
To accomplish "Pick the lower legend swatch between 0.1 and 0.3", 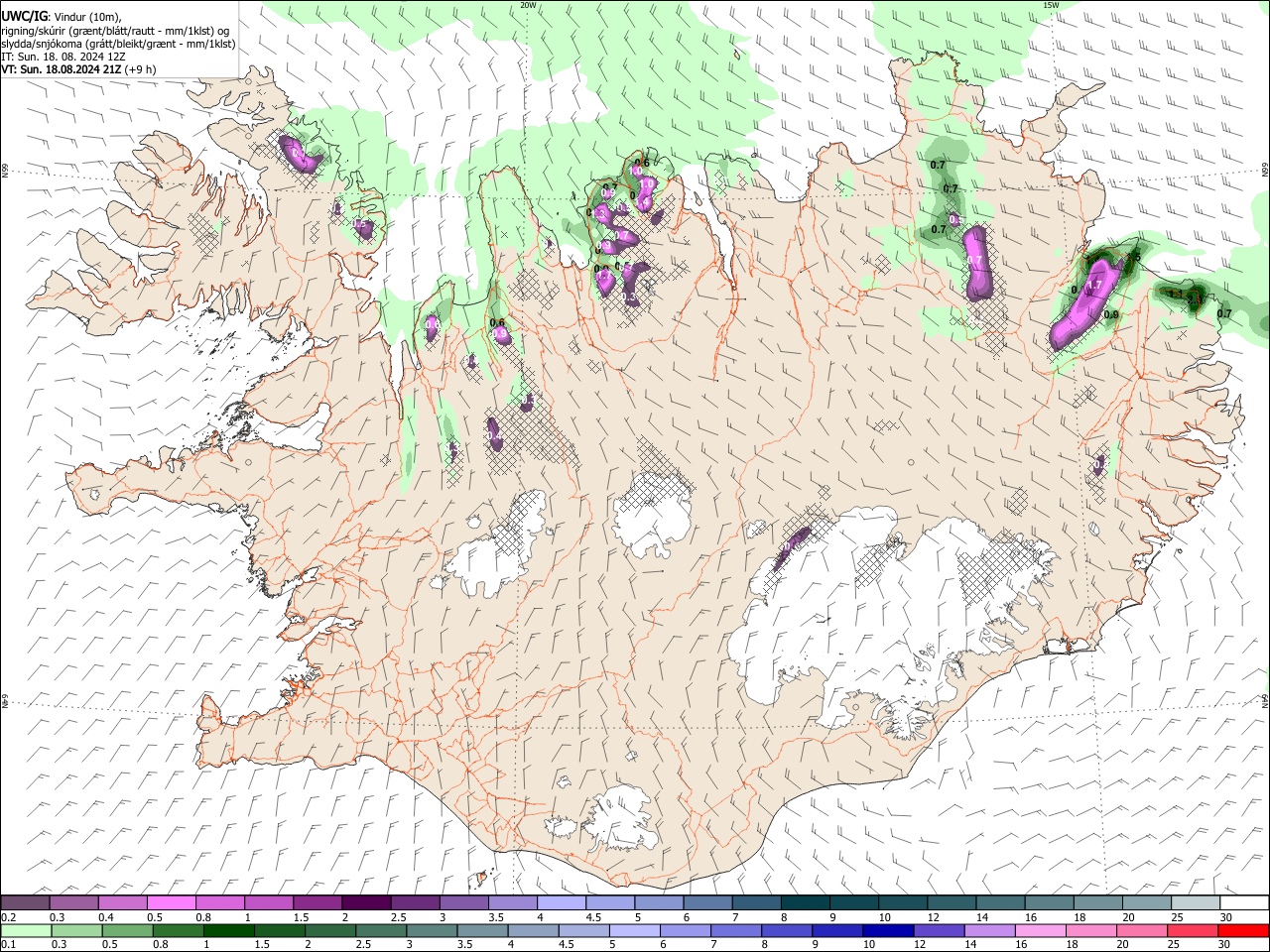I will pyautogui.click(x=26, y=931).
